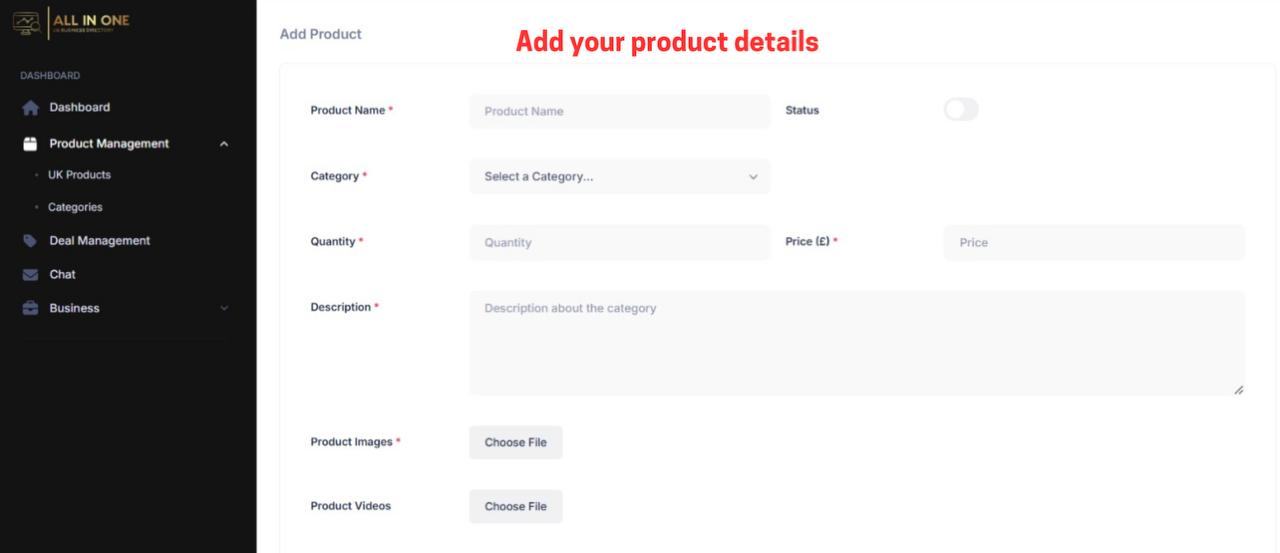This screenshot has height=553, width=1280.
Task: Click the Chat envelope icon
Action: pyautogui.click(x=30, y=275)
